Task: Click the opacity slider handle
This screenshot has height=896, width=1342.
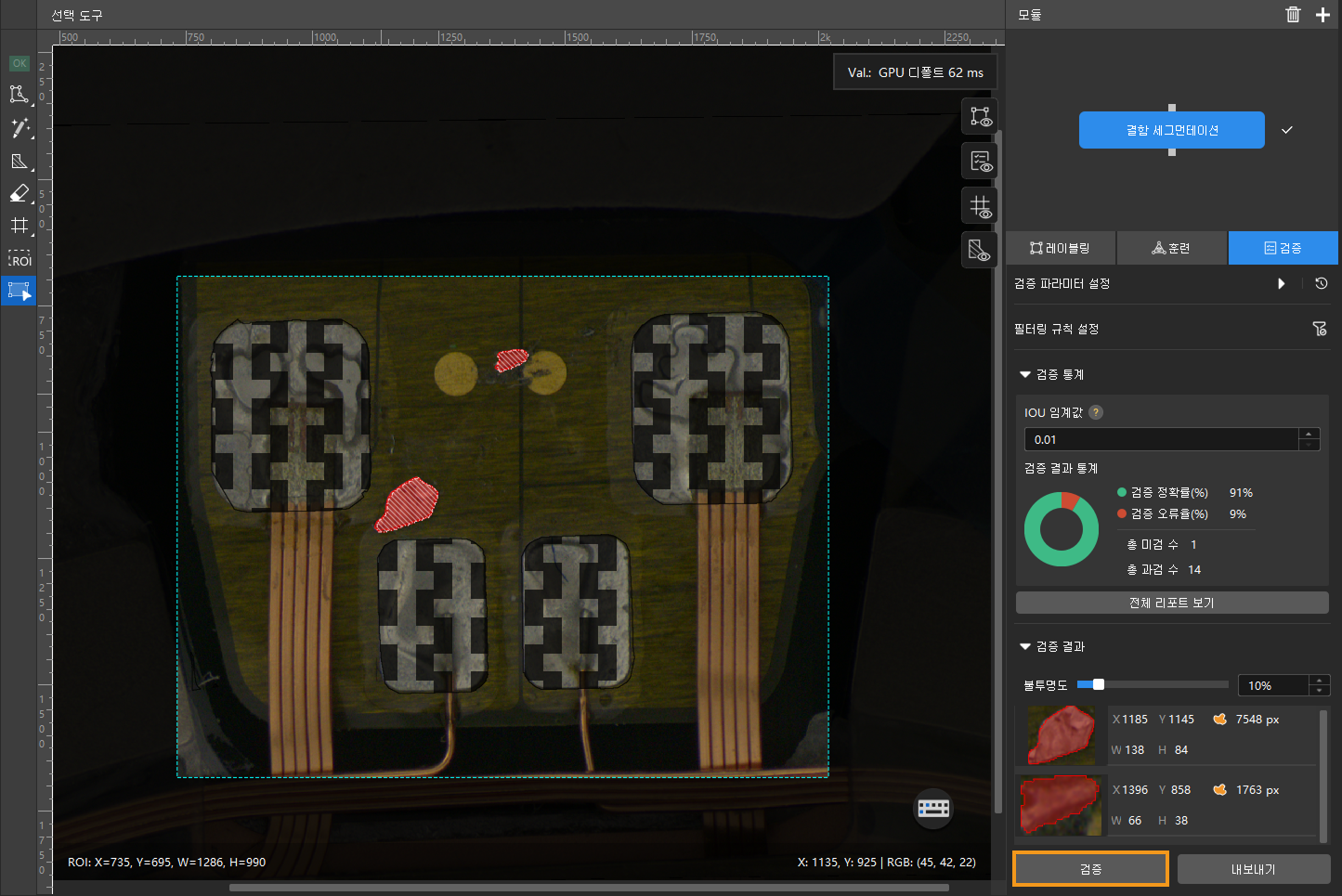Action: [x=1098, y=685]
